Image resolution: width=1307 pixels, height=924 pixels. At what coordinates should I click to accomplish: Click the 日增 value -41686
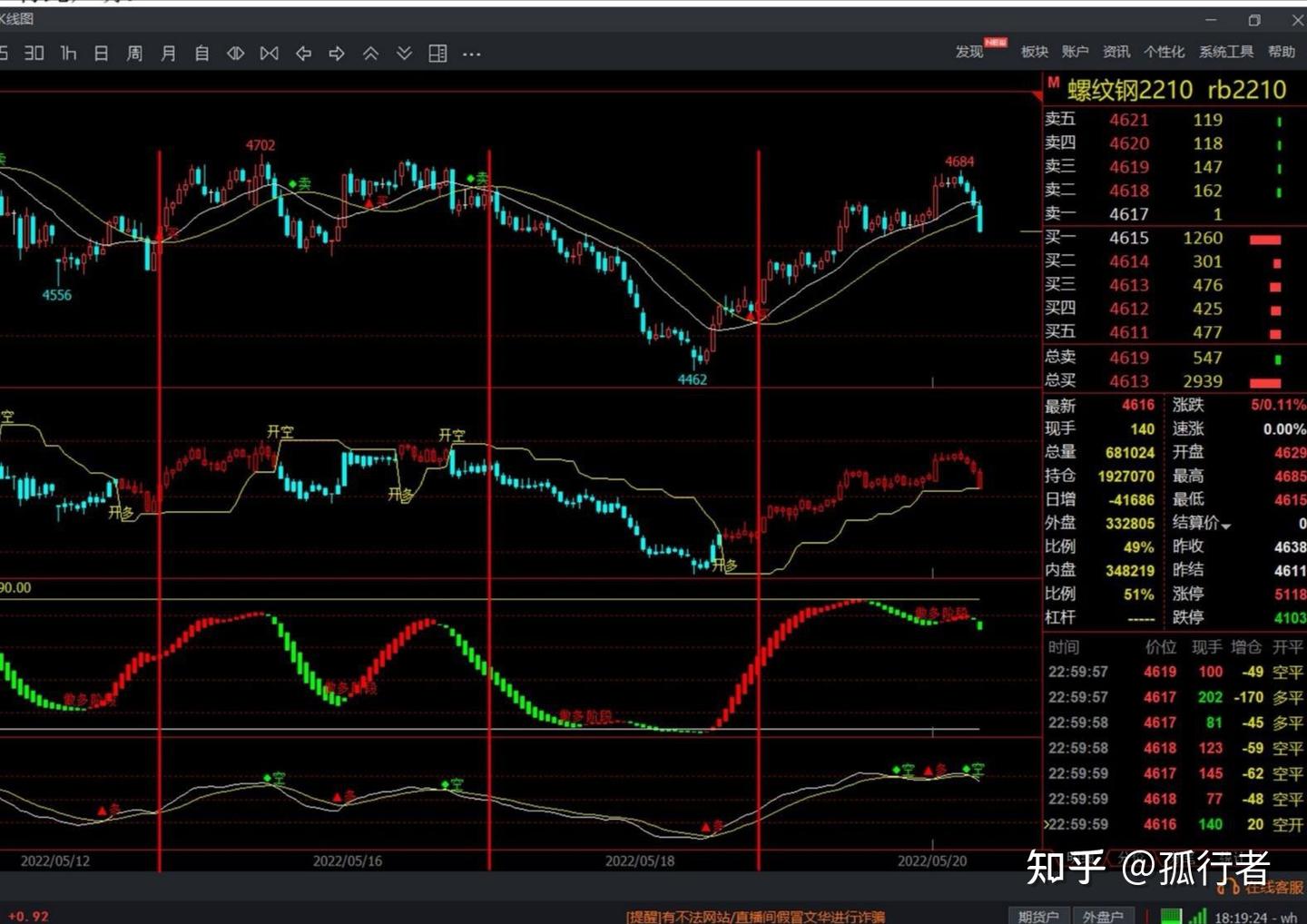pos(1132,499)
